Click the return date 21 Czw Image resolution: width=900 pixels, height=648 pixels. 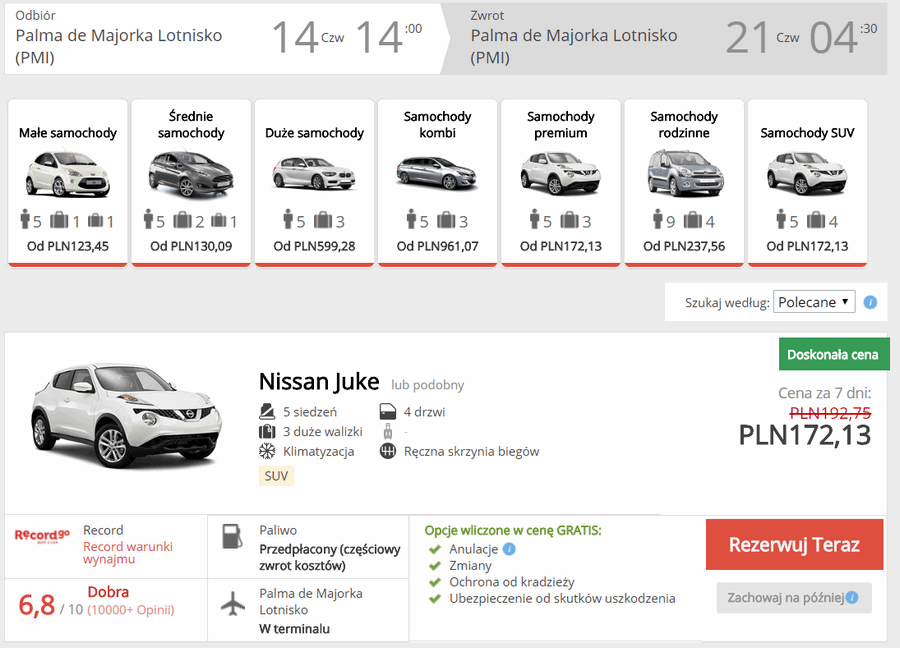(x=763, y=38)
